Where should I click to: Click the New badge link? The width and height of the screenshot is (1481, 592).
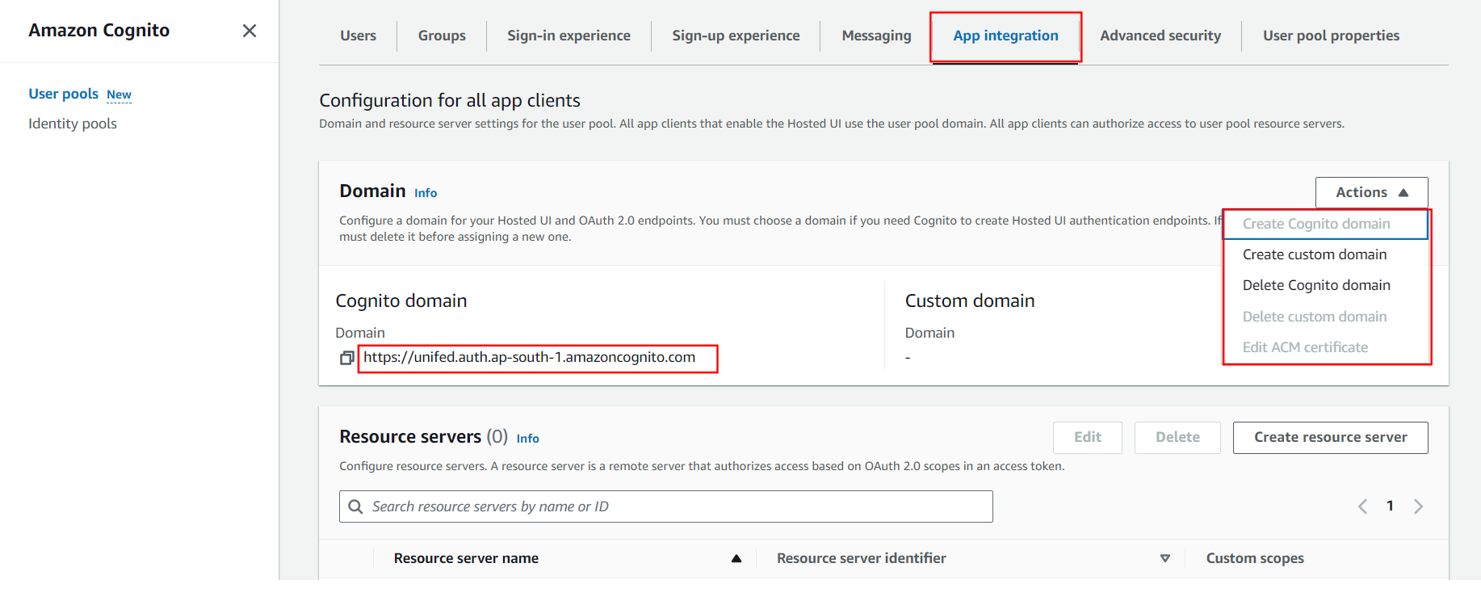pyautogui.click(x=119, y=95)
